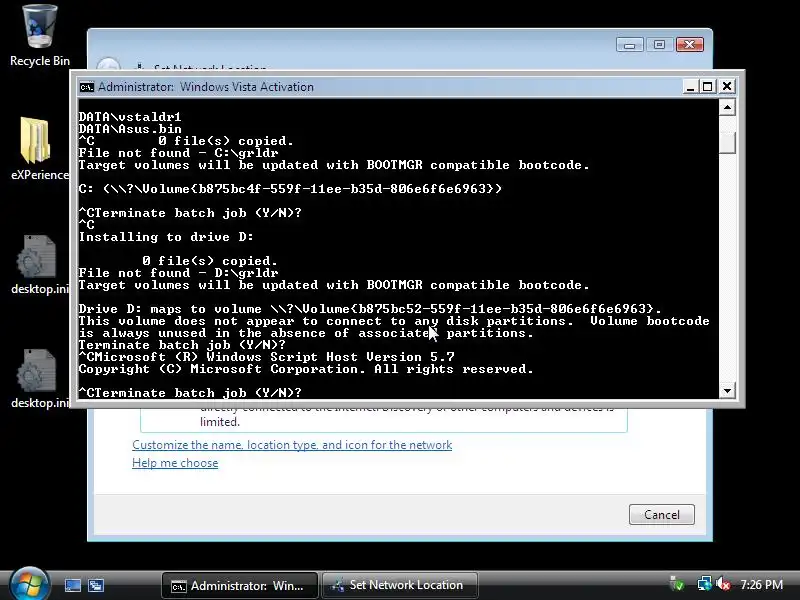
Task: Click Switch between windows quick launch icon
Action: click(95, 585)
